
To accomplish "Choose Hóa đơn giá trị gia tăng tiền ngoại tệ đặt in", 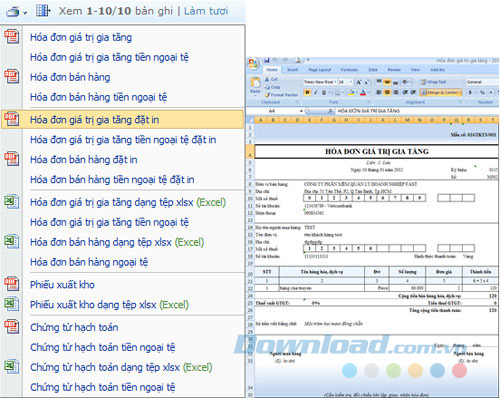I will [x=123, y=139].
